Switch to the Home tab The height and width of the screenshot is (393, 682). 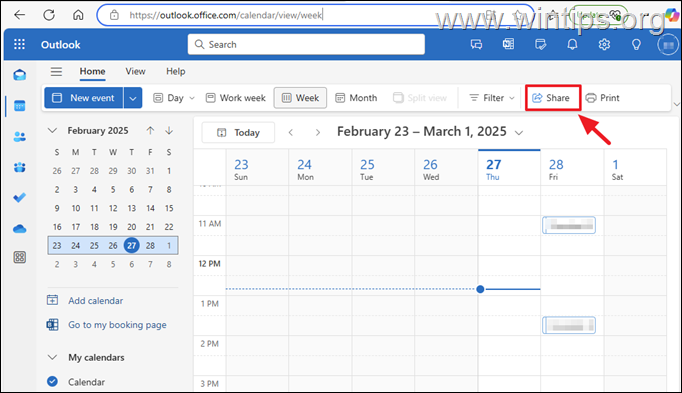click(x=92, y=71)
